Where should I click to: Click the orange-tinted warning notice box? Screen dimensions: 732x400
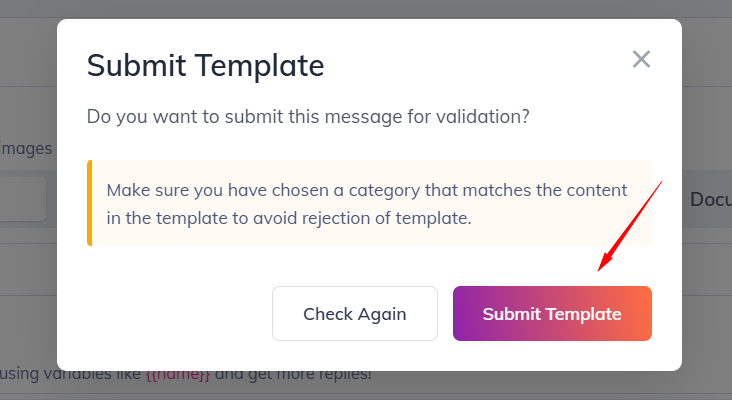(x=370, y=203)
